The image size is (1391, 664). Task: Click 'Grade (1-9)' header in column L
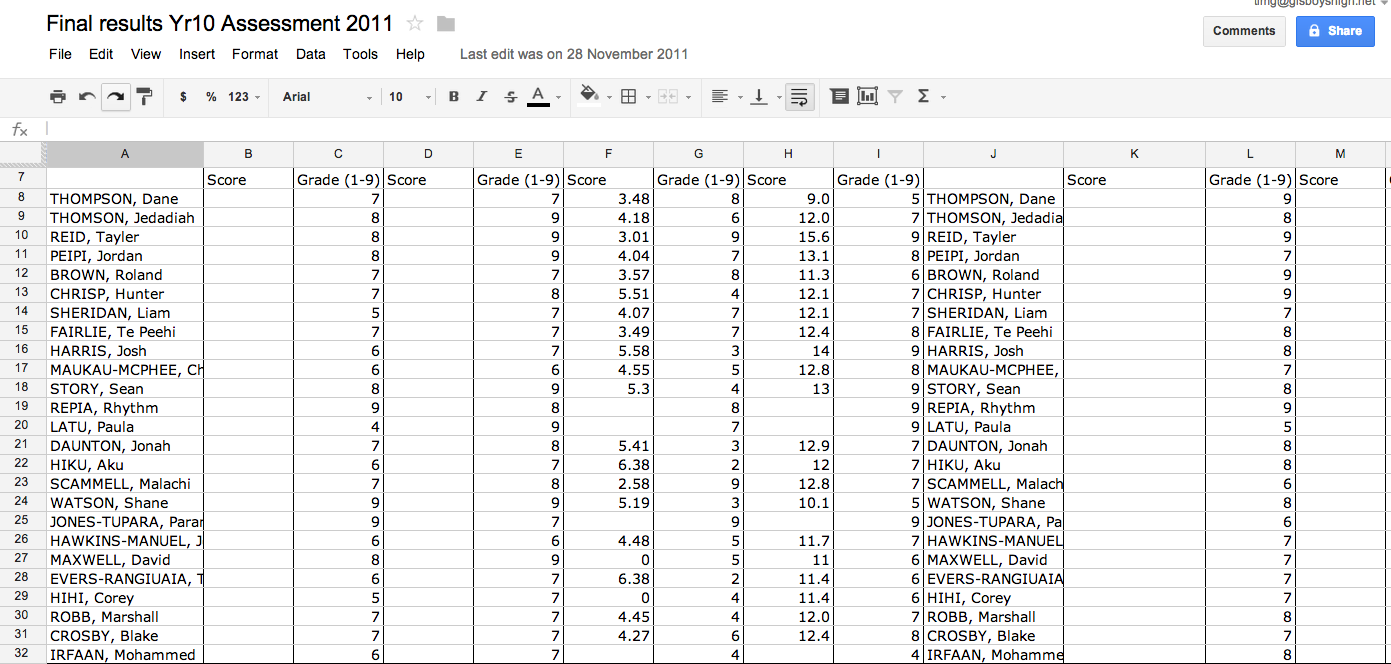pyautogui.click(x=1250, y=180)
